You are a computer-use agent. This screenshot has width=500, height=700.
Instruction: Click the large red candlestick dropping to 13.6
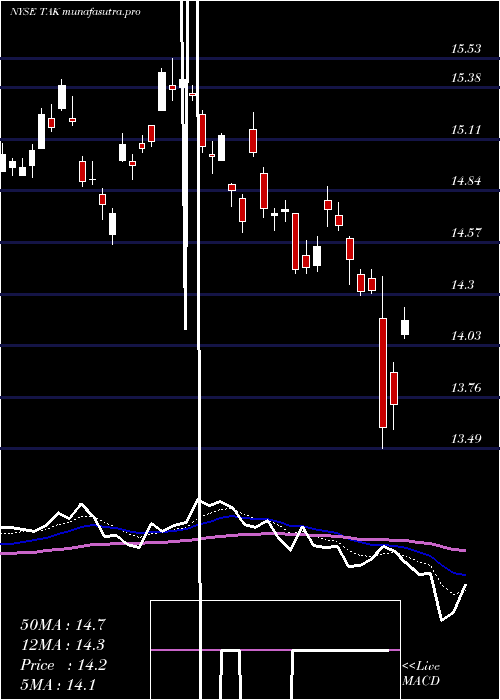click(383, 373)
